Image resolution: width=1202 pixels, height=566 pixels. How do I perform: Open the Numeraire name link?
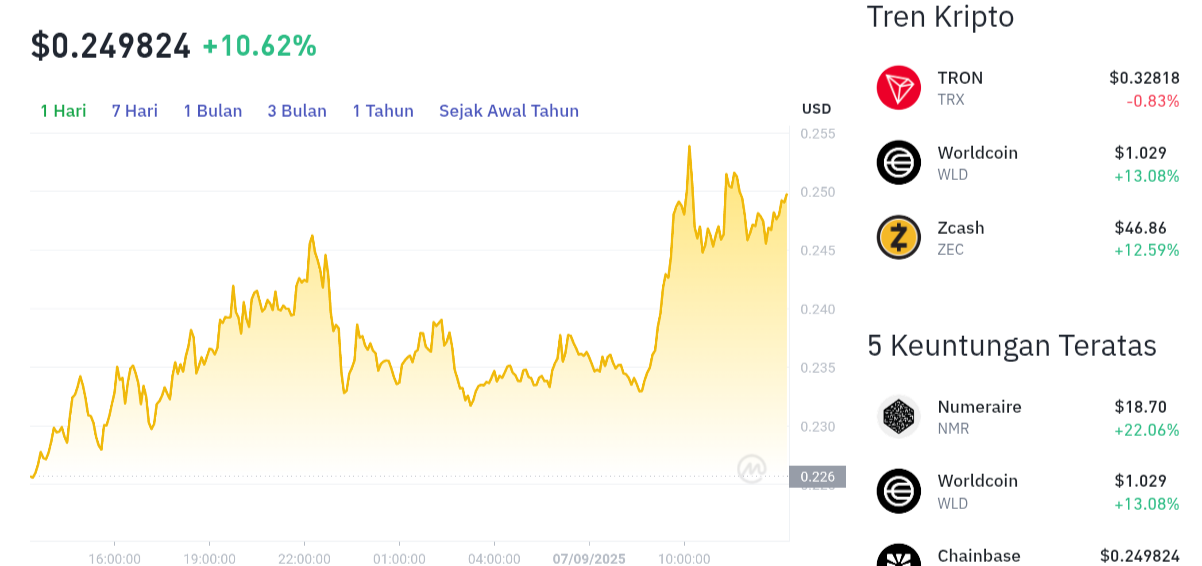click(980, 407)
